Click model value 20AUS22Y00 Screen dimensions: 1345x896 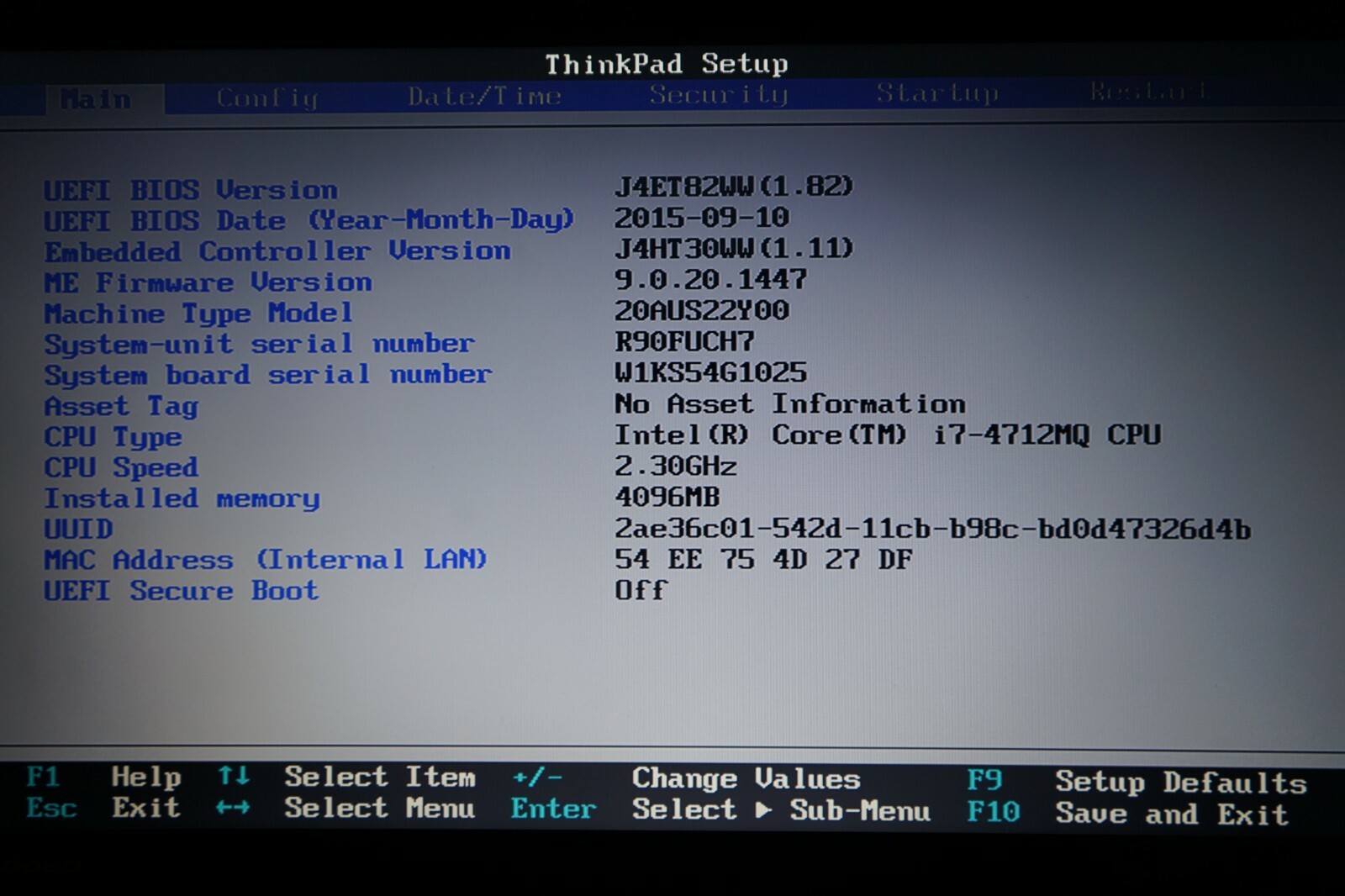click(702, 310)
